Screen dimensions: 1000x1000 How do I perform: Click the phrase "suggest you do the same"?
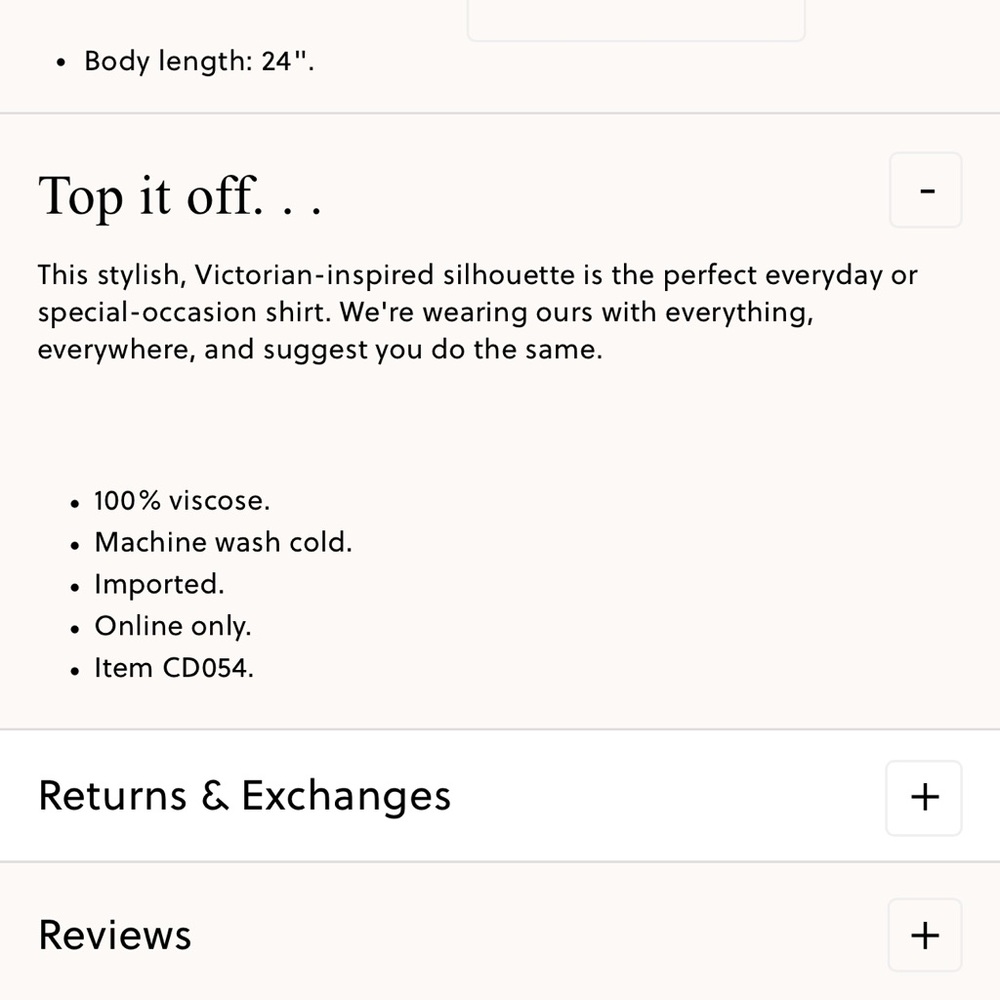(x=430, y=350)
